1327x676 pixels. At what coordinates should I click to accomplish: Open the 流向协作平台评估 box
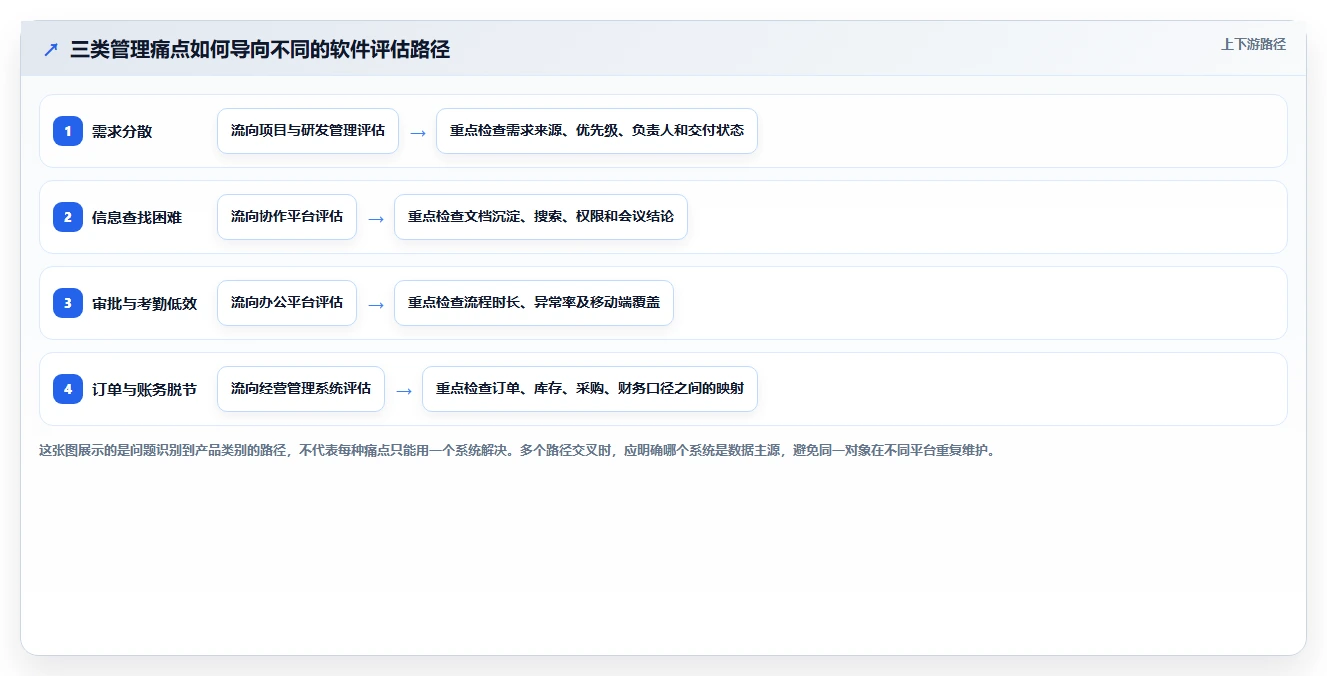(287, 217)
